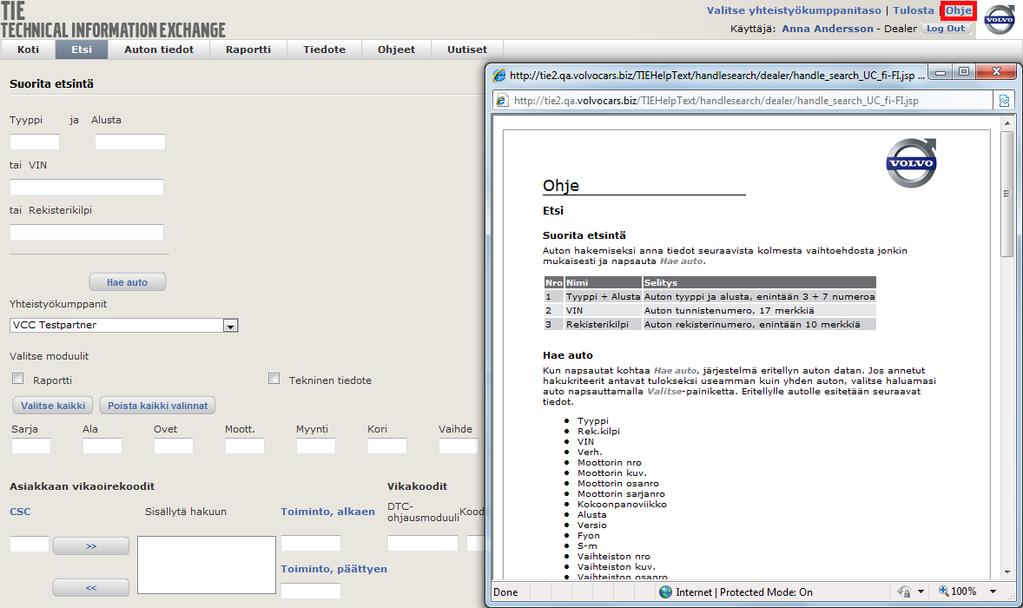Click the Moottorin sarjanro list item
The height and width of the screenshot is (608, 1023).
point(621,494)
